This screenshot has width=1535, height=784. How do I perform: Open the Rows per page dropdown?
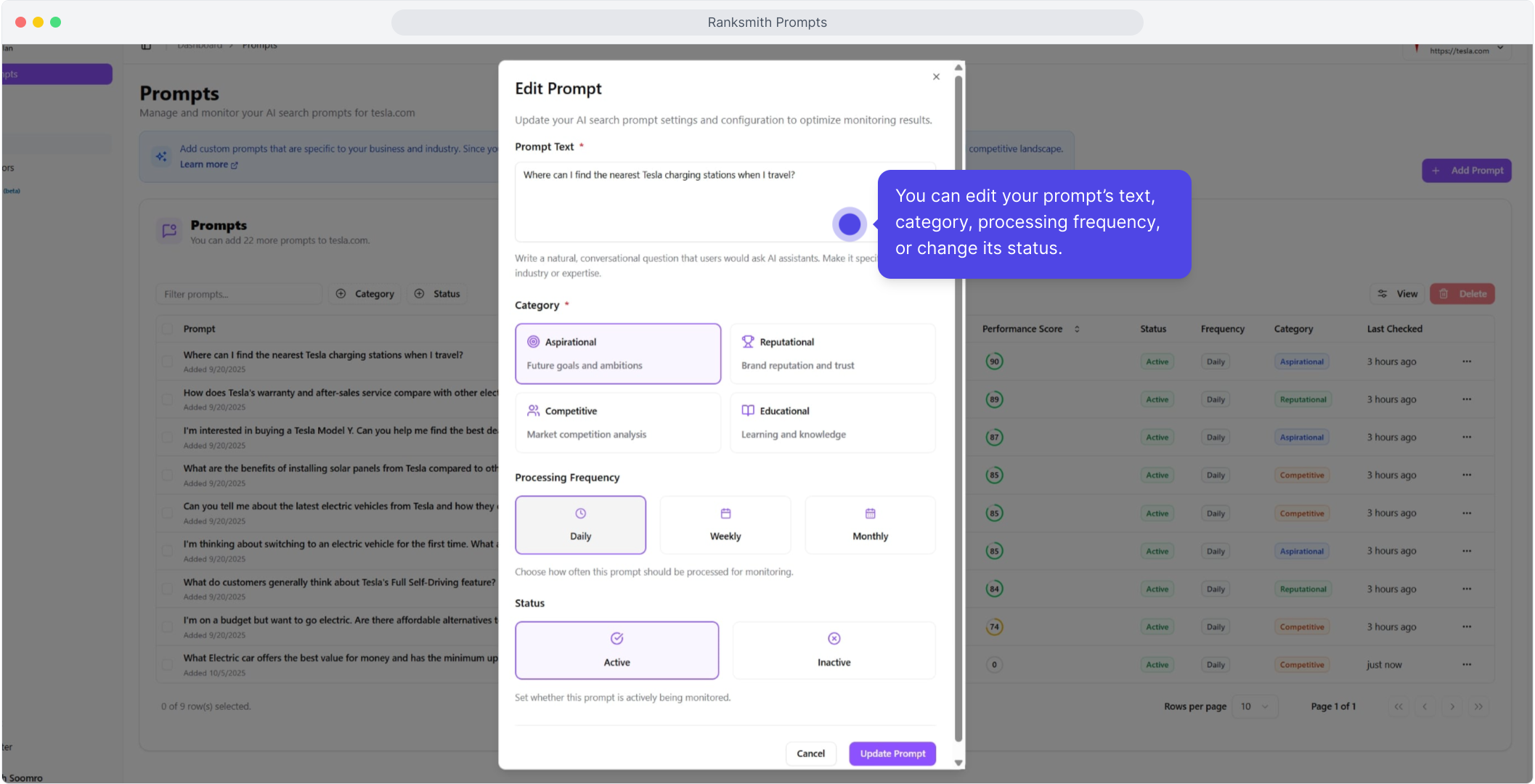1254,706
